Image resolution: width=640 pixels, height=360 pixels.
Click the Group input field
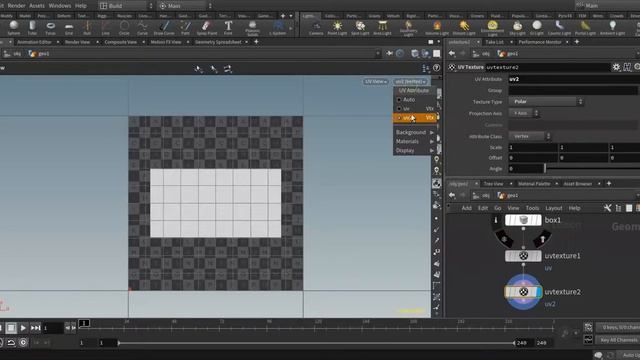coord(573,90)
